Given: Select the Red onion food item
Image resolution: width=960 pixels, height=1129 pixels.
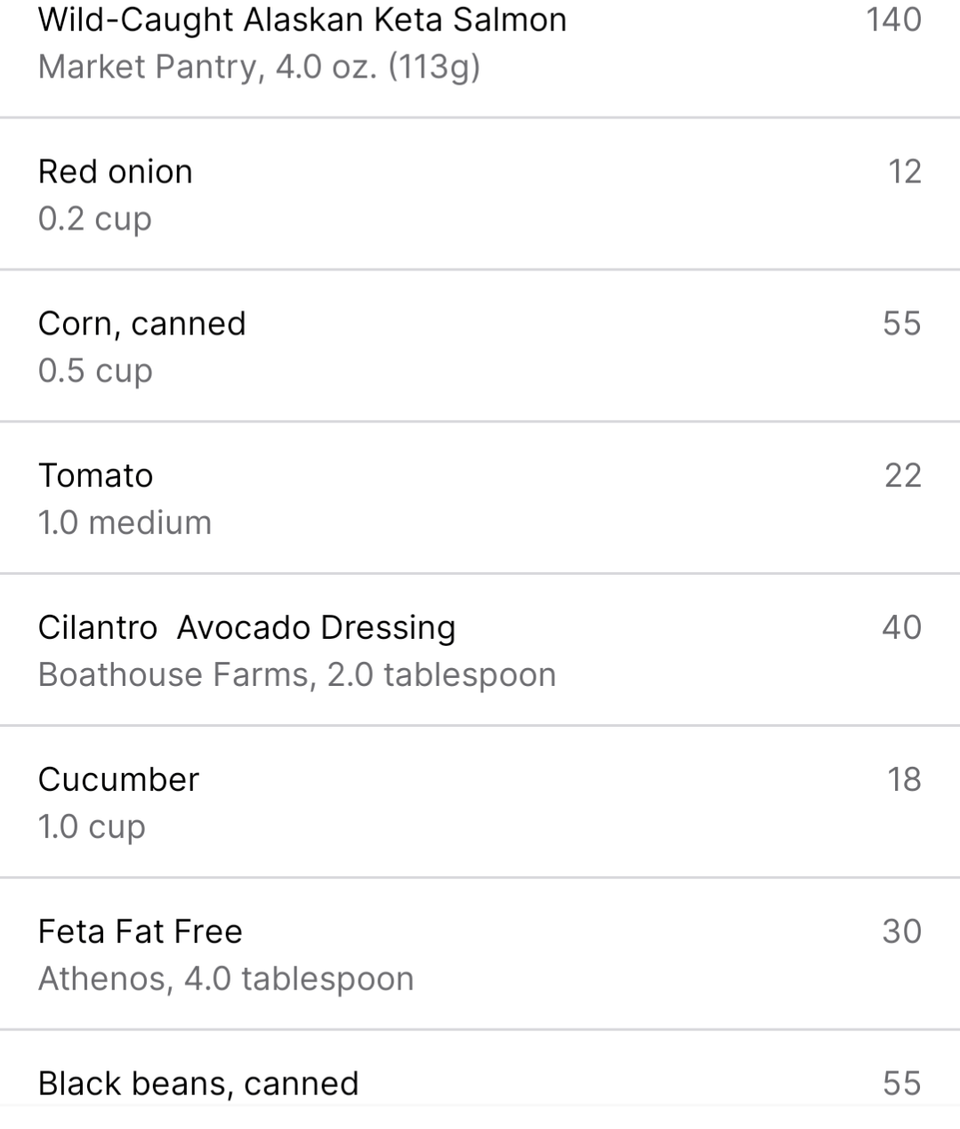Looking at the screenshot, I should [480, 194].
